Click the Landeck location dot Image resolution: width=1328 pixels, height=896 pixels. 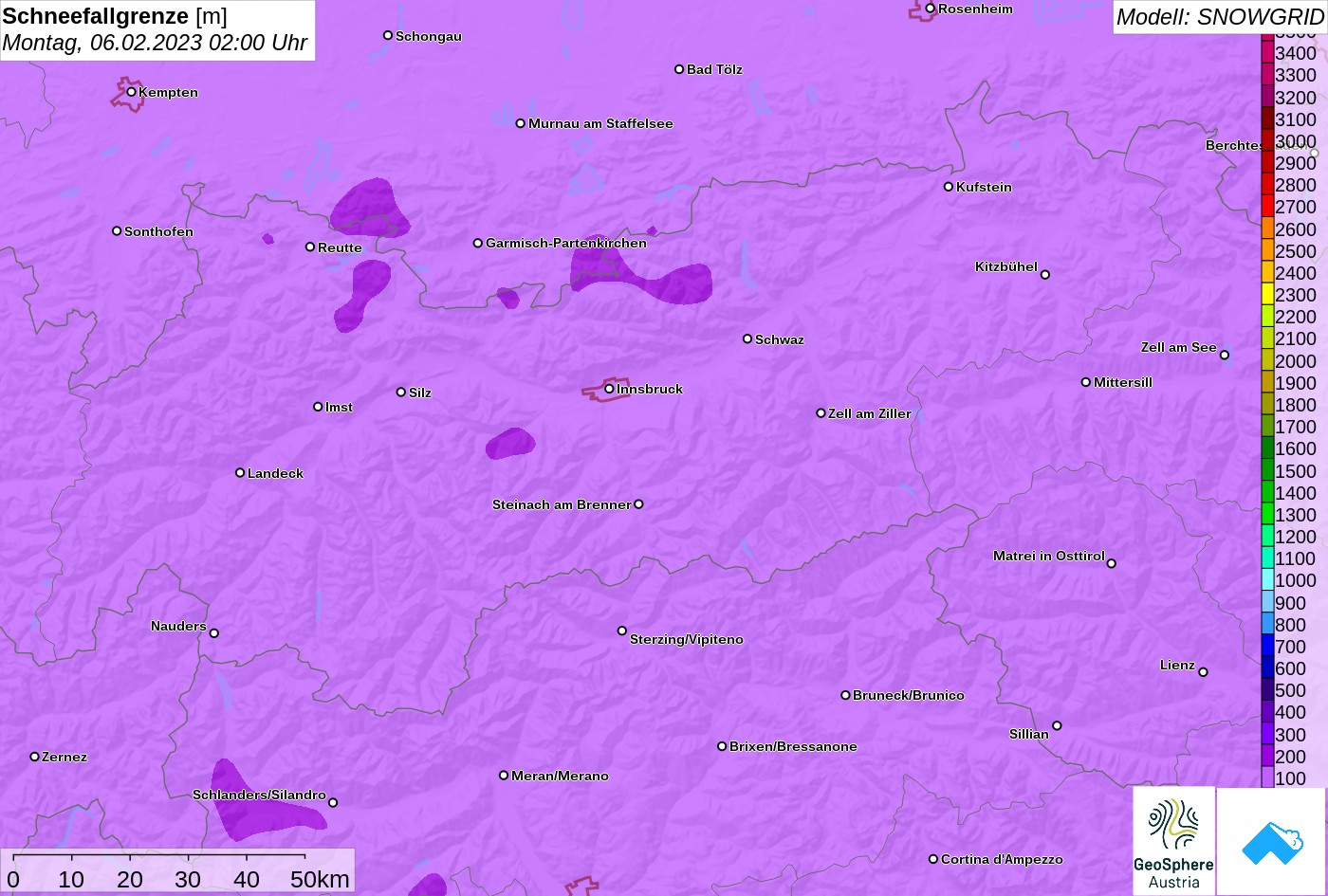click(x=240, y=472)
